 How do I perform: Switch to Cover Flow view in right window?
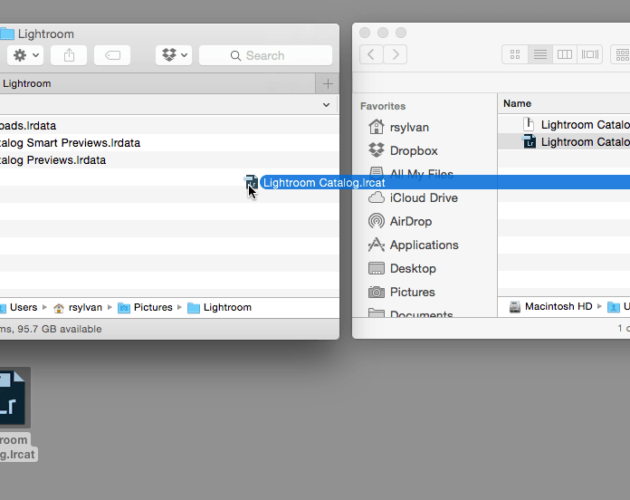click(590, 54)
